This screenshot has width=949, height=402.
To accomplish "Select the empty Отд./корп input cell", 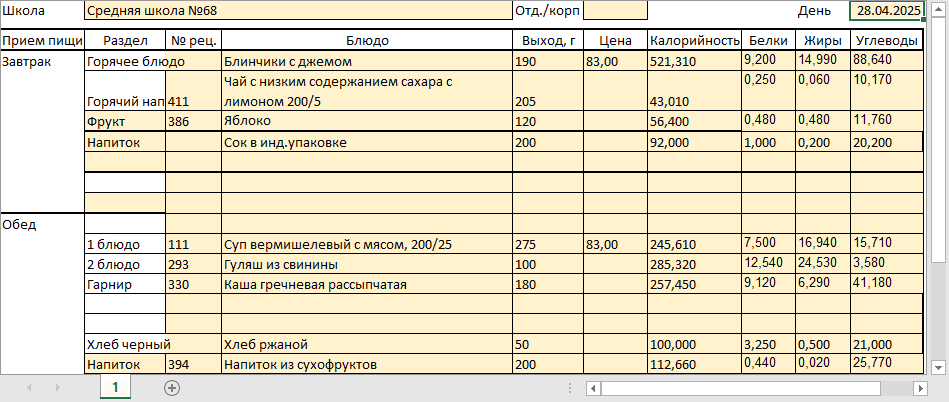I will 616,10.
